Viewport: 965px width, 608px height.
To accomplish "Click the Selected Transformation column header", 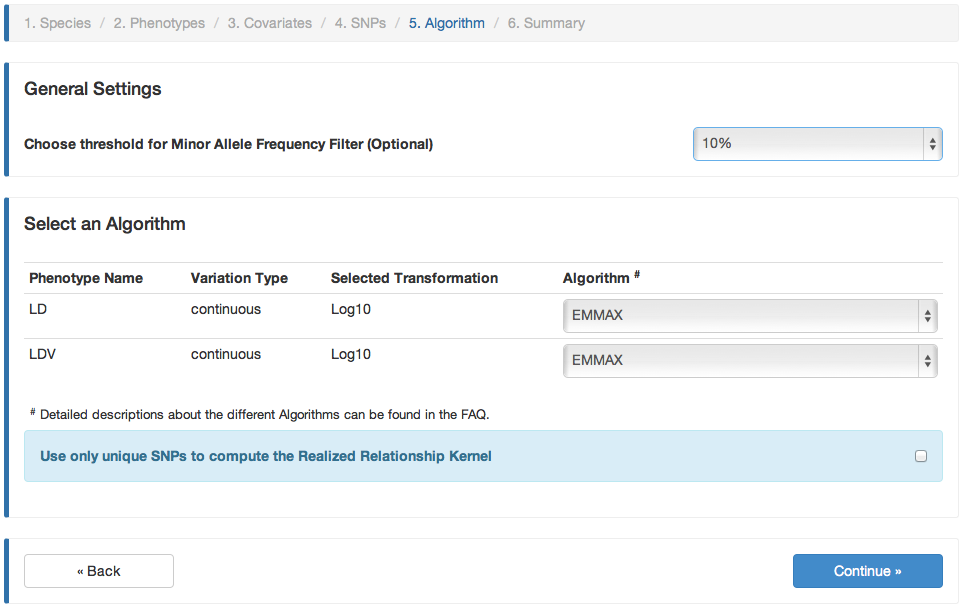I will point(414,278).
